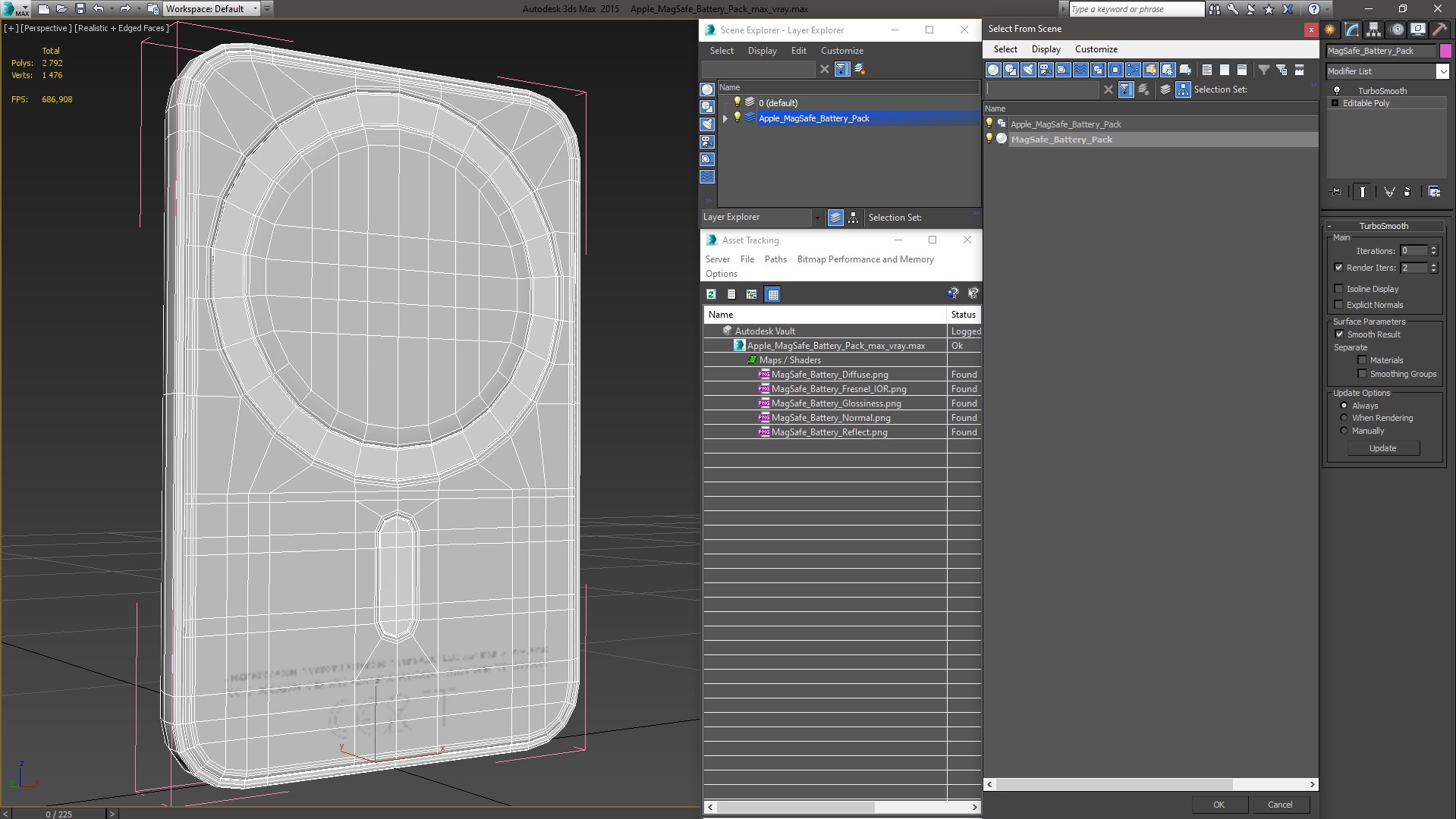This screenshot has height=819, width=1456.
Task: Open Display menu in Select From Scene
Action: pos(1046,49)
